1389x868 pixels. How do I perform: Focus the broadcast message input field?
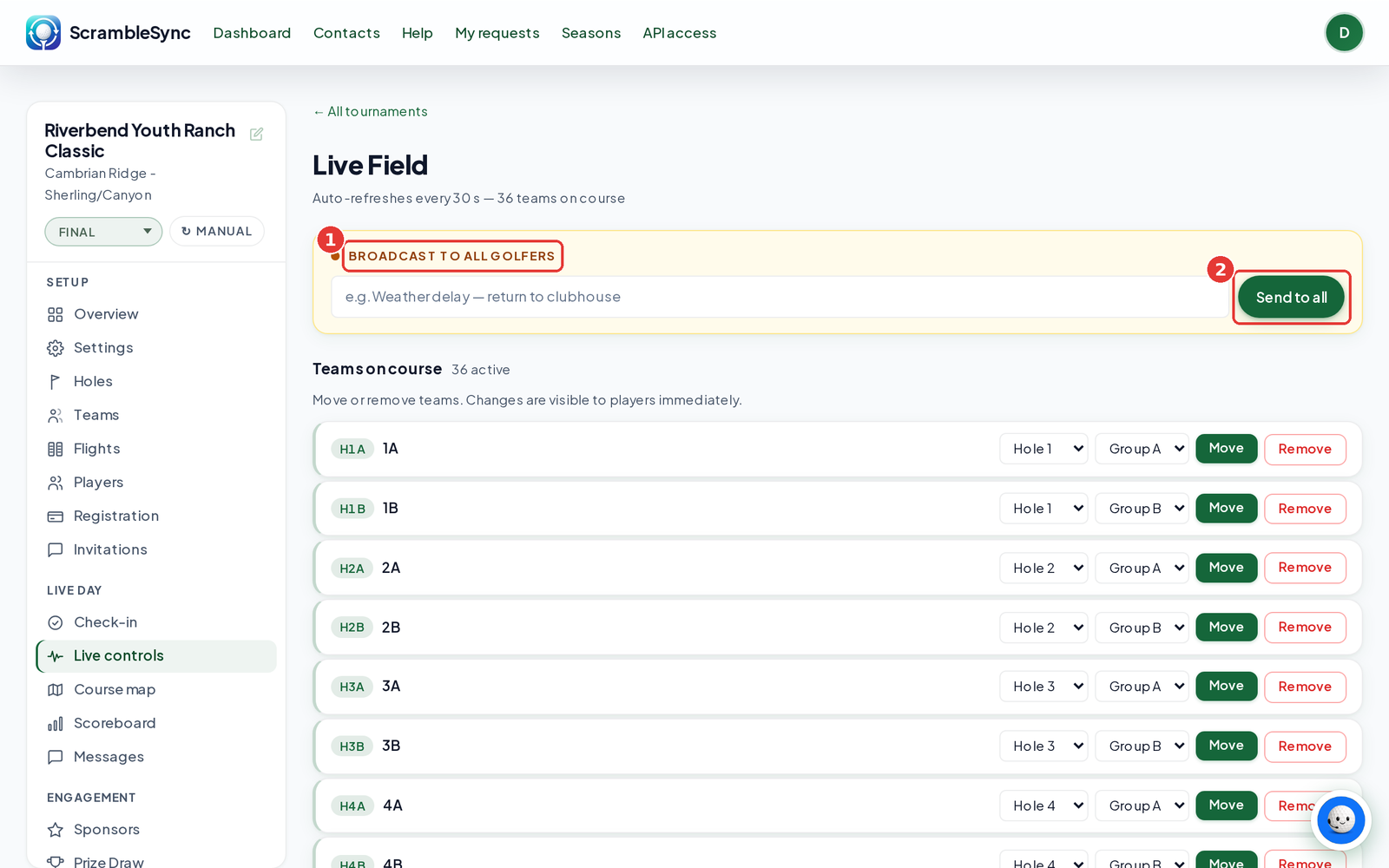point(780,297)
